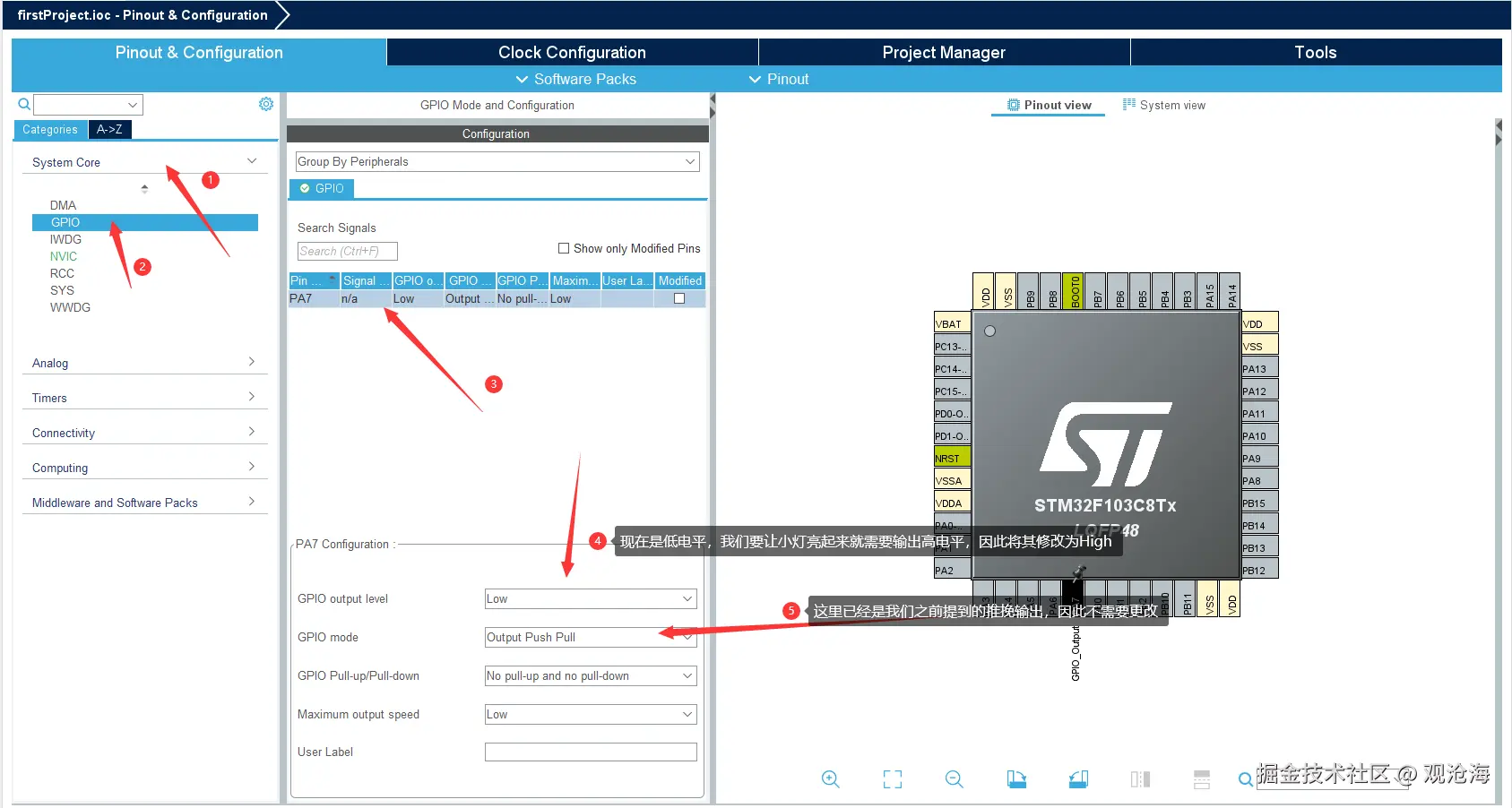Screen dimensions: 1512x808
Task: Select the VBAT pin on the chip
Action: coord(952,323)
